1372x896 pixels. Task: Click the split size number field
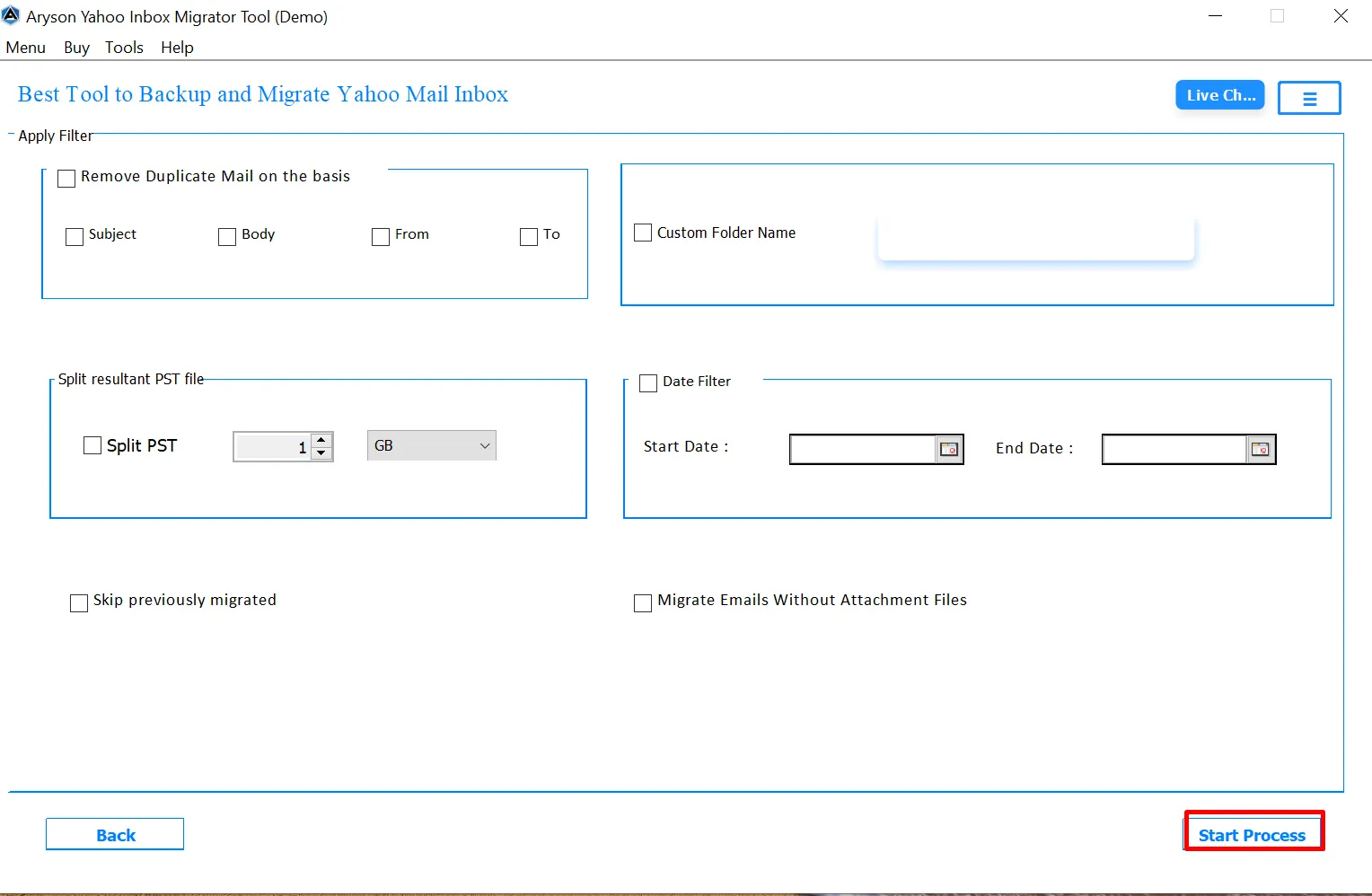[272, 446]
